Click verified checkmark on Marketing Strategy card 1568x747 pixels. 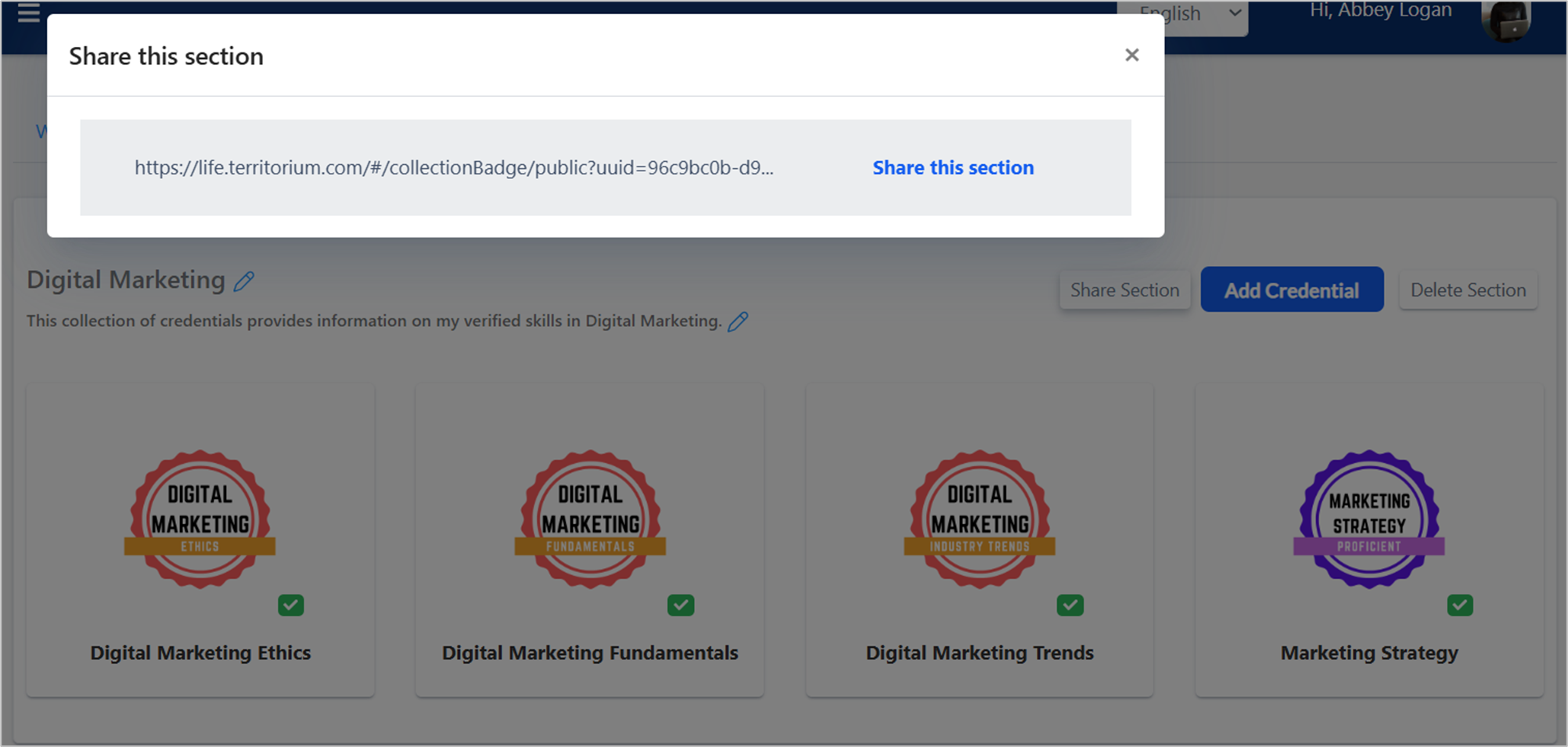click(1459, 605)
